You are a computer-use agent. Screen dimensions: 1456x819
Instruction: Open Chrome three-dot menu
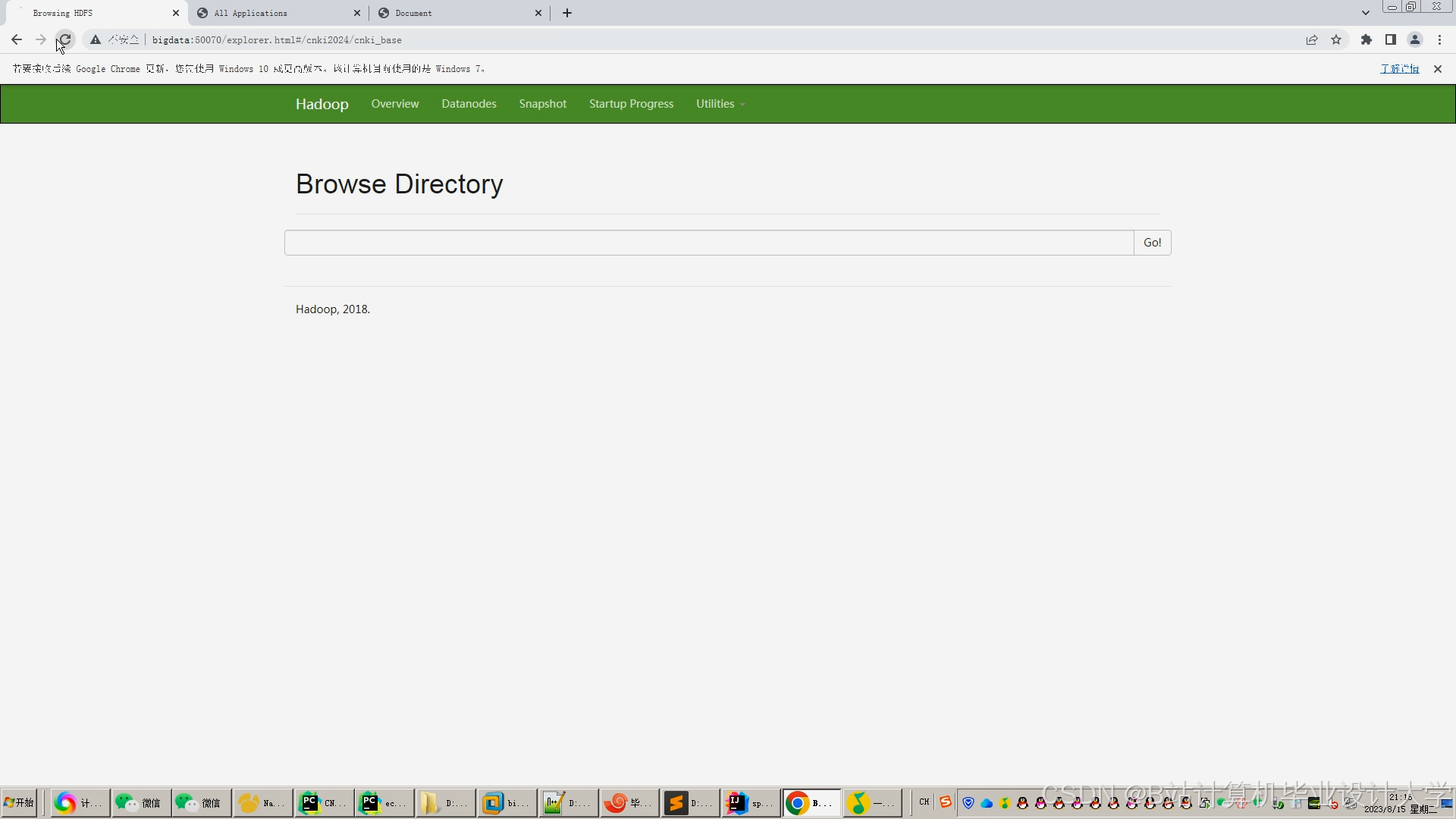pos(1439,39)
